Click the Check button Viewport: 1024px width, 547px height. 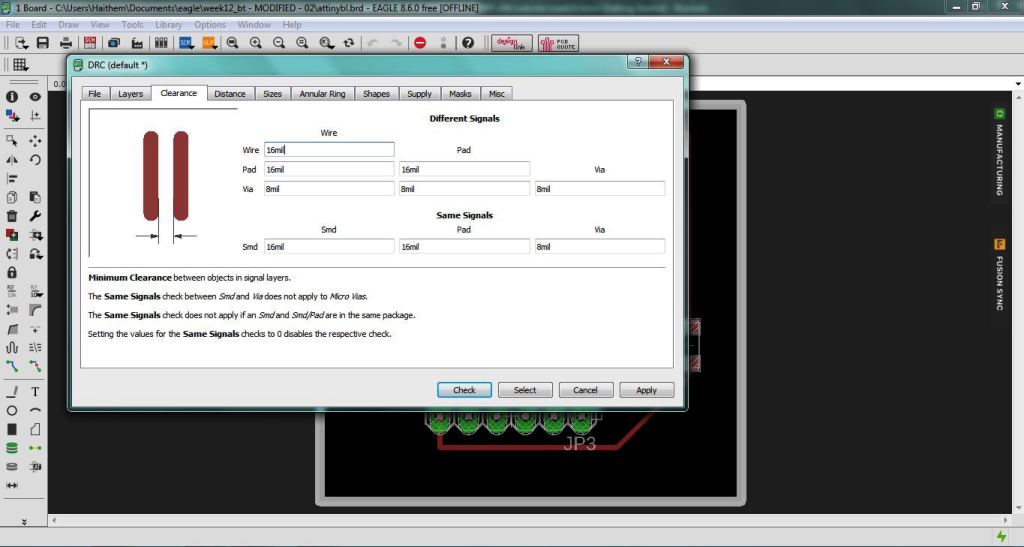[464, 390]
